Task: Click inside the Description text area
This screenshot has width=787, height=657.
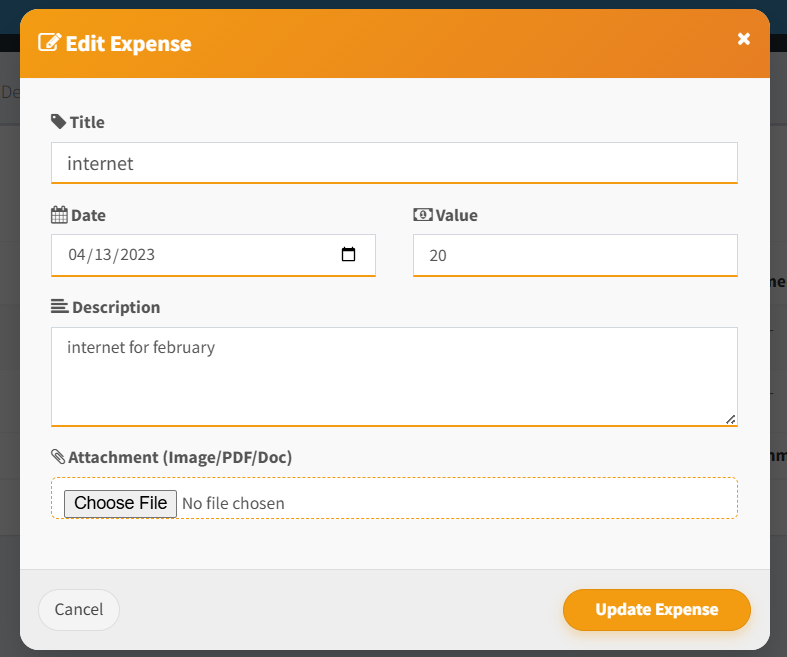Action: point(394,376)
